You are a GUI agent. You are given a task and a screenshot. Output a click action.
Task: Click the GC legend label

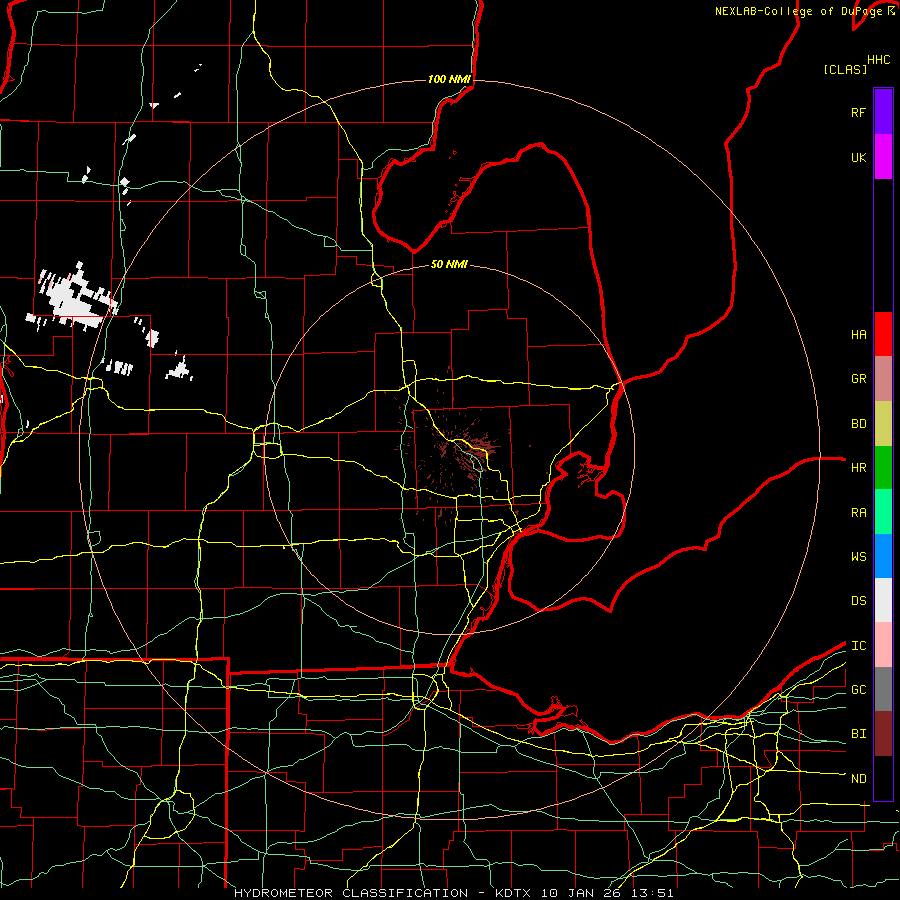tap(858, 690)
